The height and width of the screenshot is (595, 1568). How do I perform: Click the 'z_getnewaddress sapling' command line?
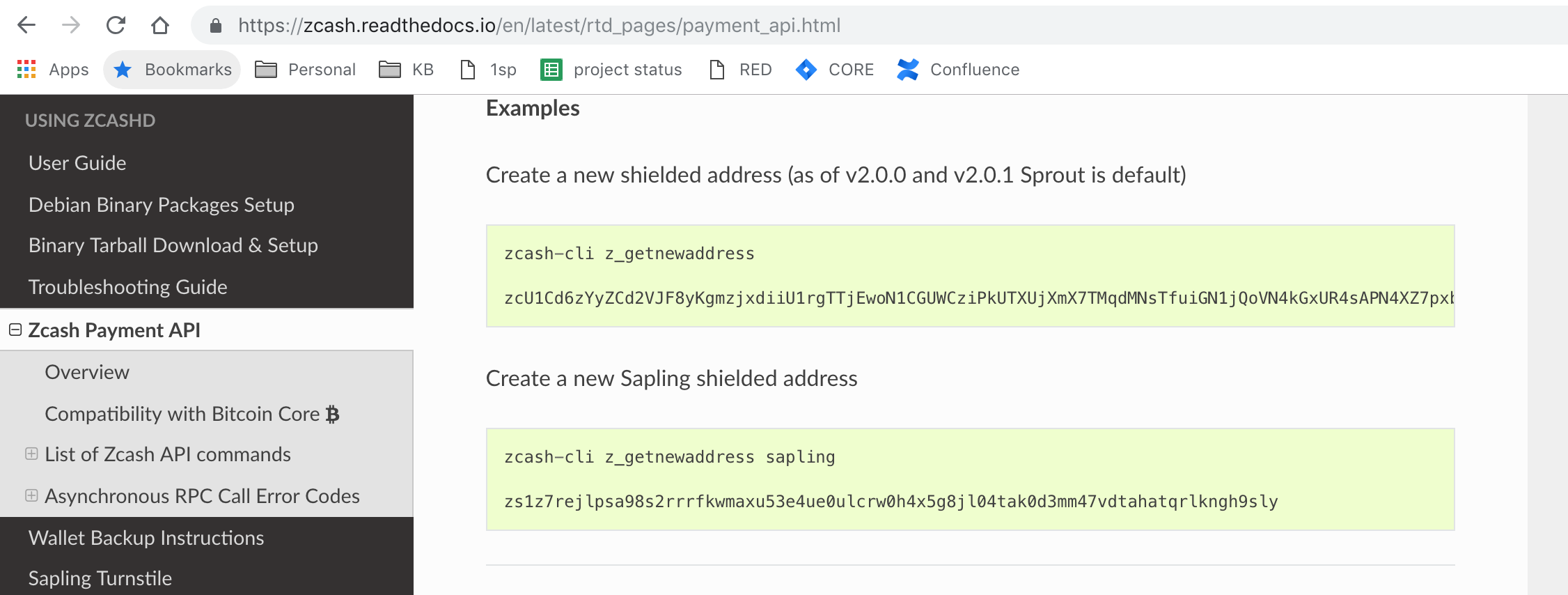tap(670, 456)
